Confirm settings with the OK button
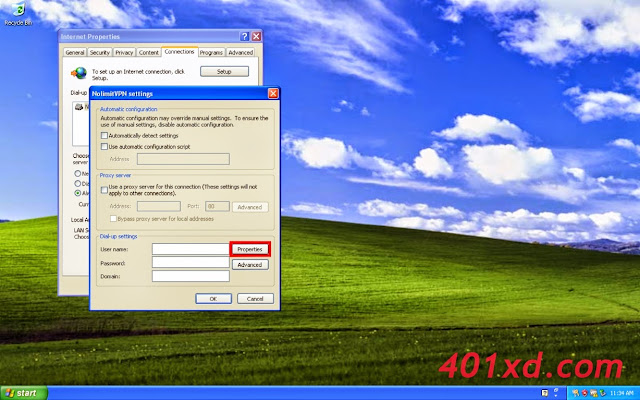Viewport: 640px width, 400px height. (x=213, y=299)
